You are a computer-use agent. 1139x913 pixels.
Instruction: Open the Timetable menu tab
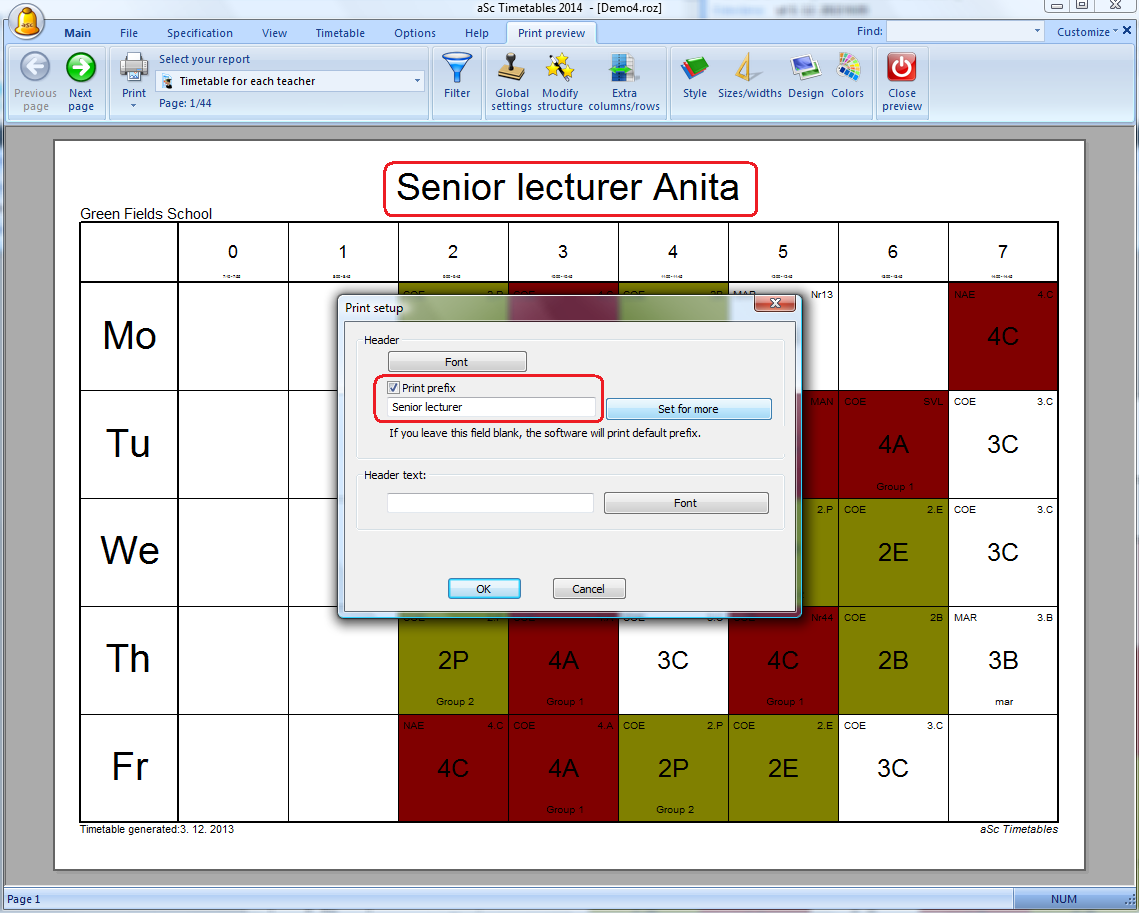(x=340, y=33)
